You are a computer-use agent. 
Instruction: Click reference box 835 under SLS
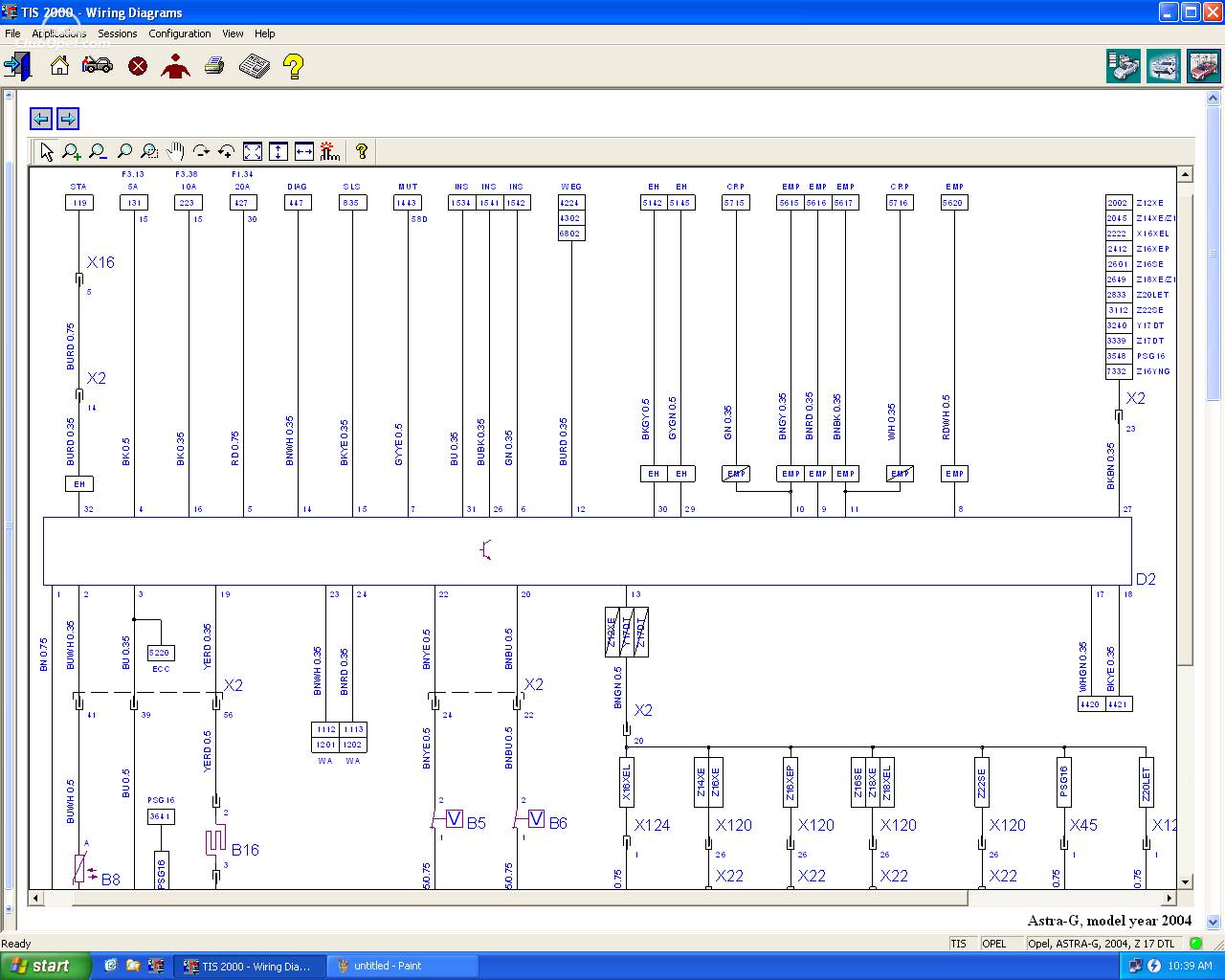(x=352, y=203)
